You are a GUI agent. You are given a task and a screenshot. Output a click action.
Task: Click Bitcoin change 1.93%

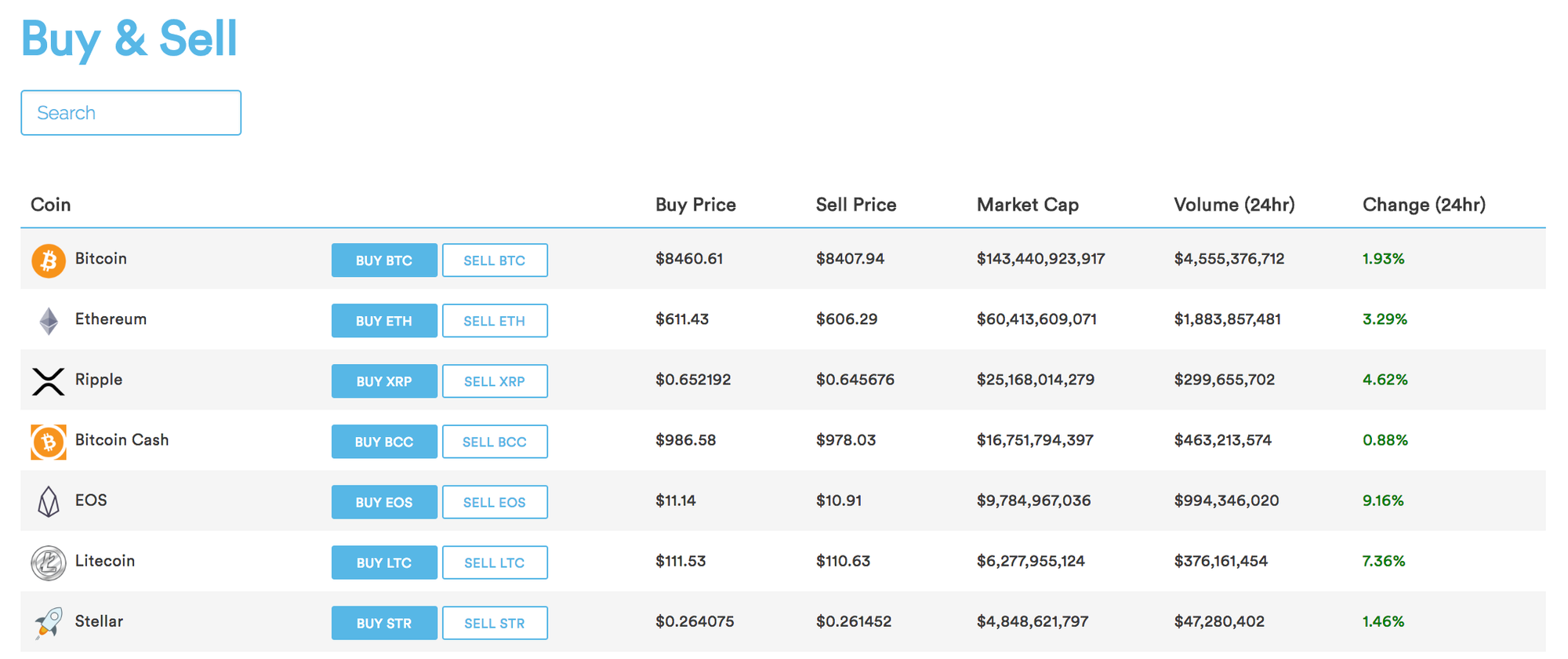pyautogui.click(x=1384, y=259)
